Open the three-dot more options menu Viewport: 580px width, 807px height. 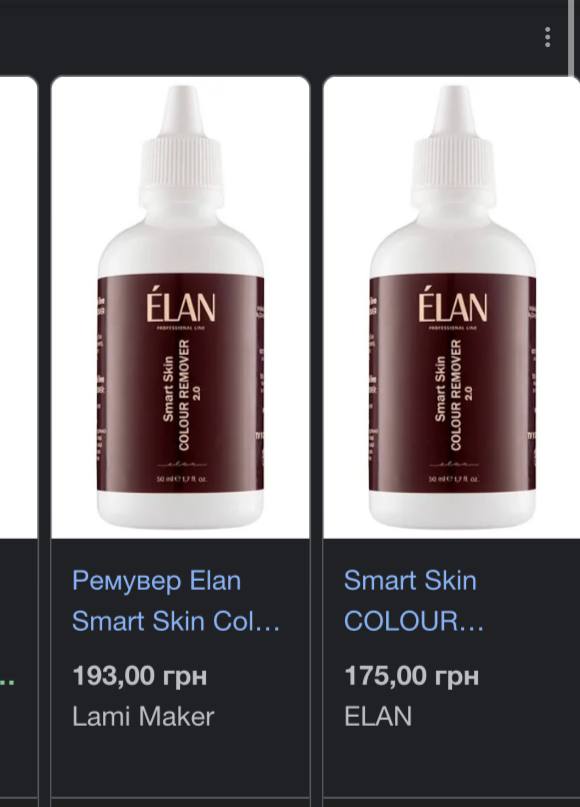pyautogui.click(x=548, y=38)
